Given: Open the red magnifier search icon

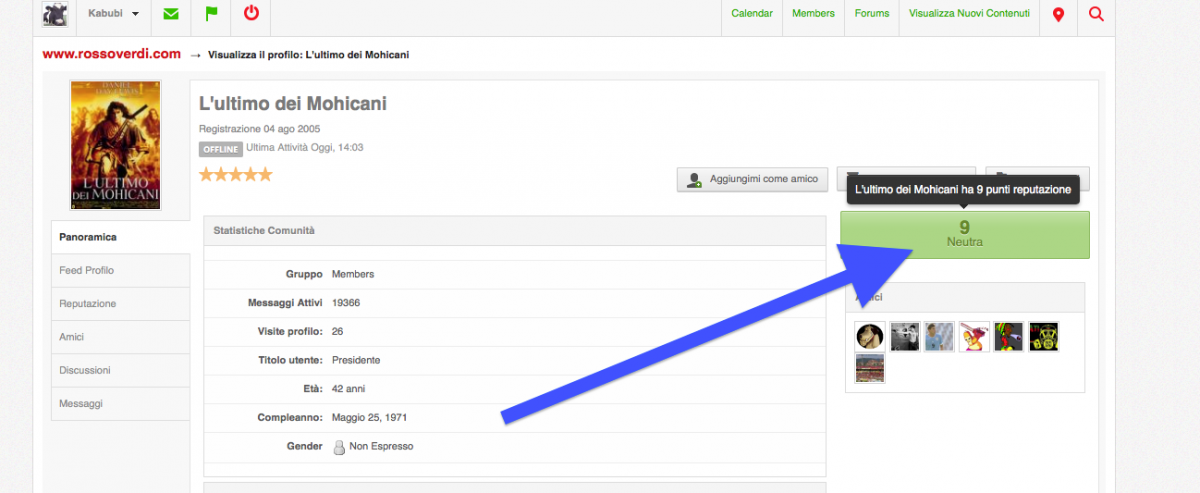Looking at the screenshot, I should tap(1096, 14).
